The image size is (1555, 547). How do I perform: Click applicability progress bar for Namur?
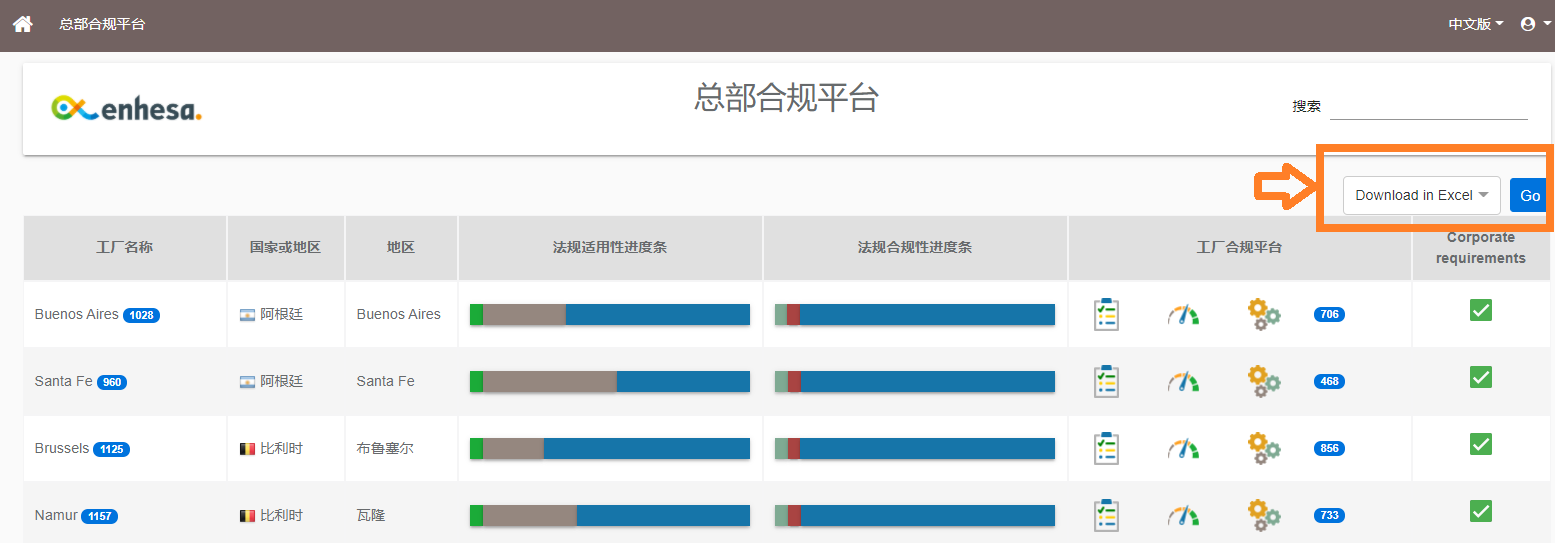pyautogui.click(x=610, y=515)
